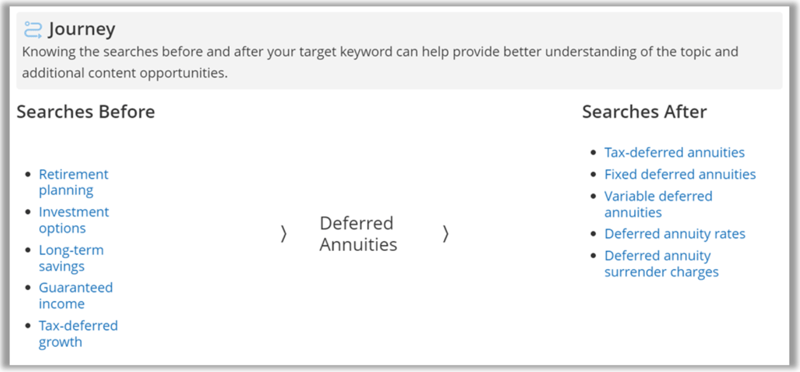Open the Tax-deferred annuities link
This screenshot has width=800, height=372.
pyautogui.click(x=674, y=152)
